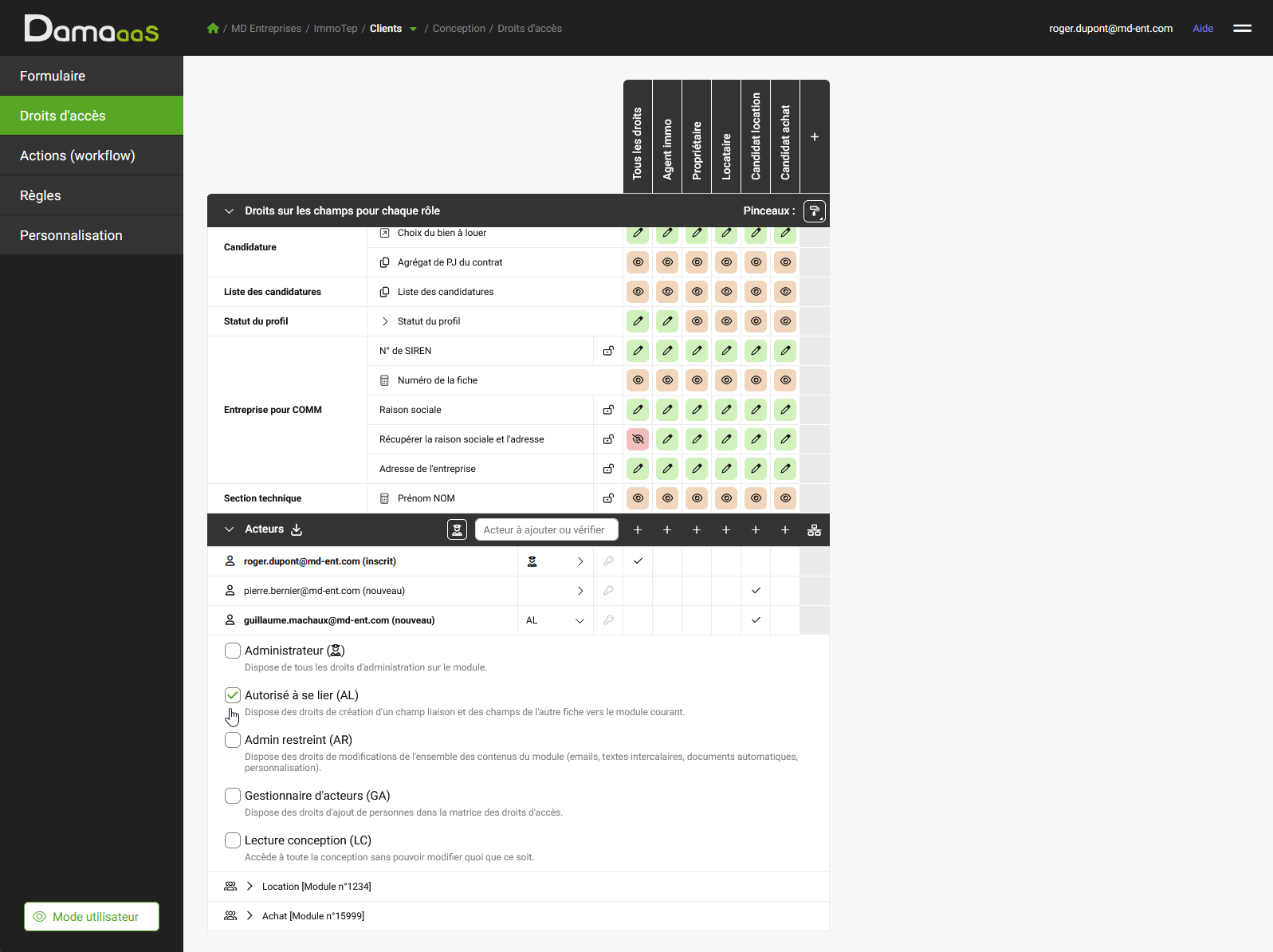Image resolution: width=1273 pixels, height=952 pixels.
Task: Switch to Mode utilisateur
Action: click(x=92, y=917)
